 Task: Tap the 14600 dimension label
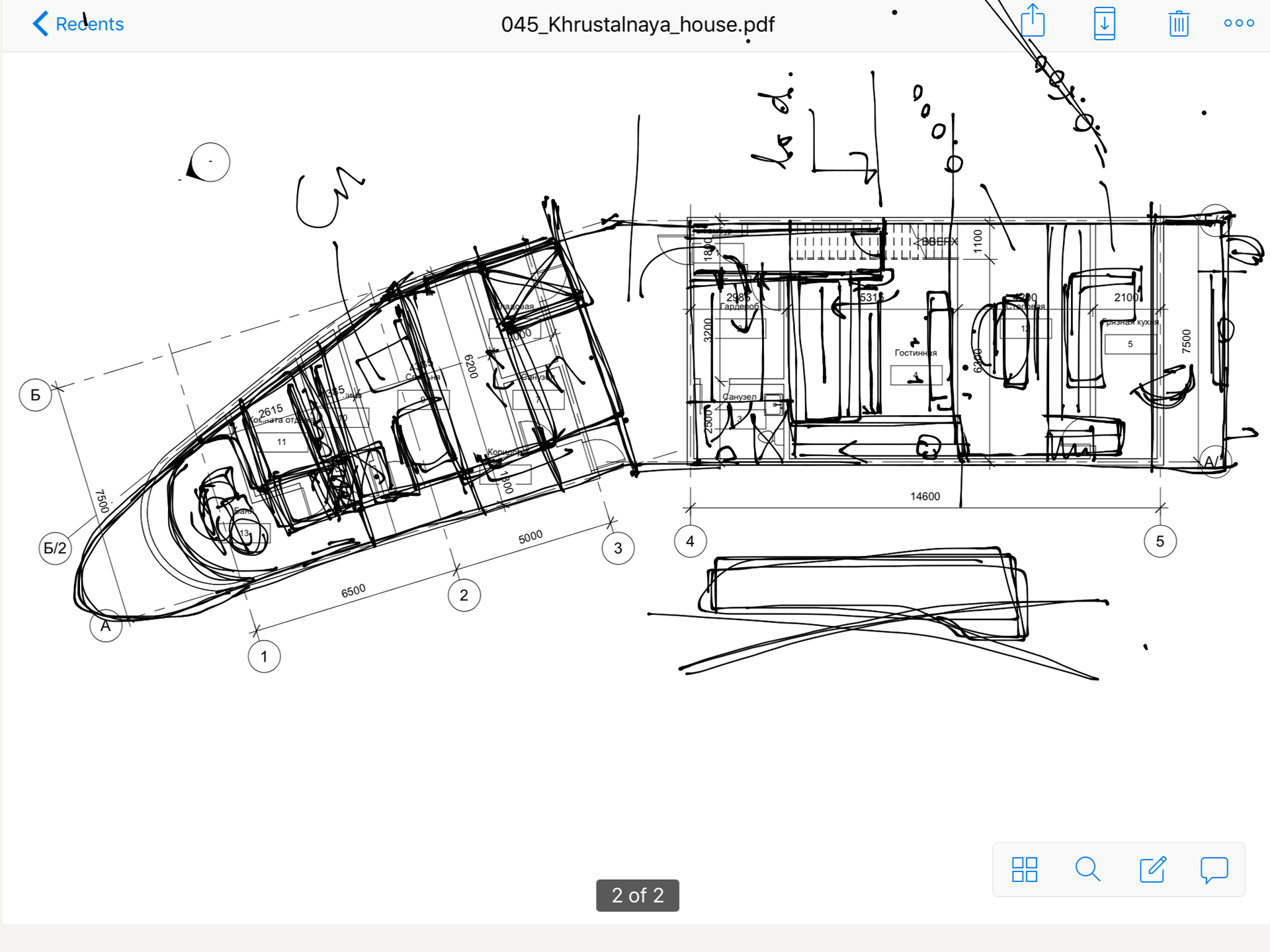click(x=924, y=496)
